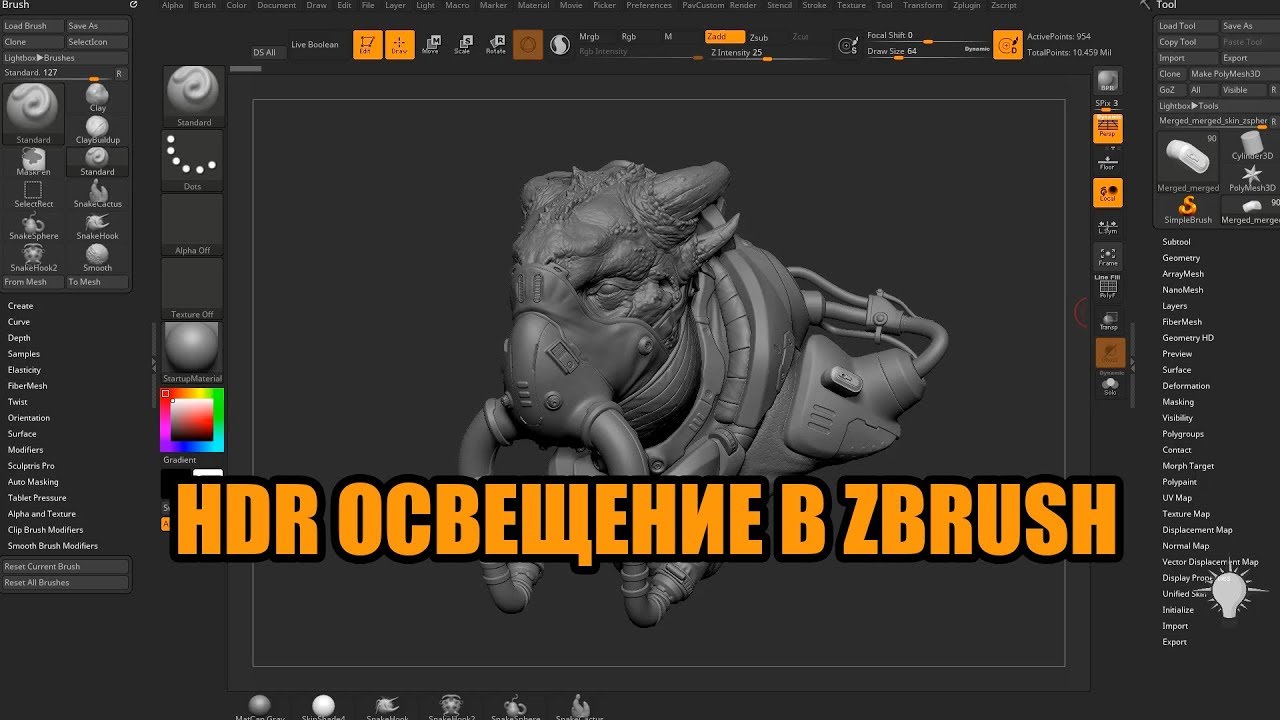
Task: Select the MatCap Gray material at bottom
Action: (x=260, y=707)
